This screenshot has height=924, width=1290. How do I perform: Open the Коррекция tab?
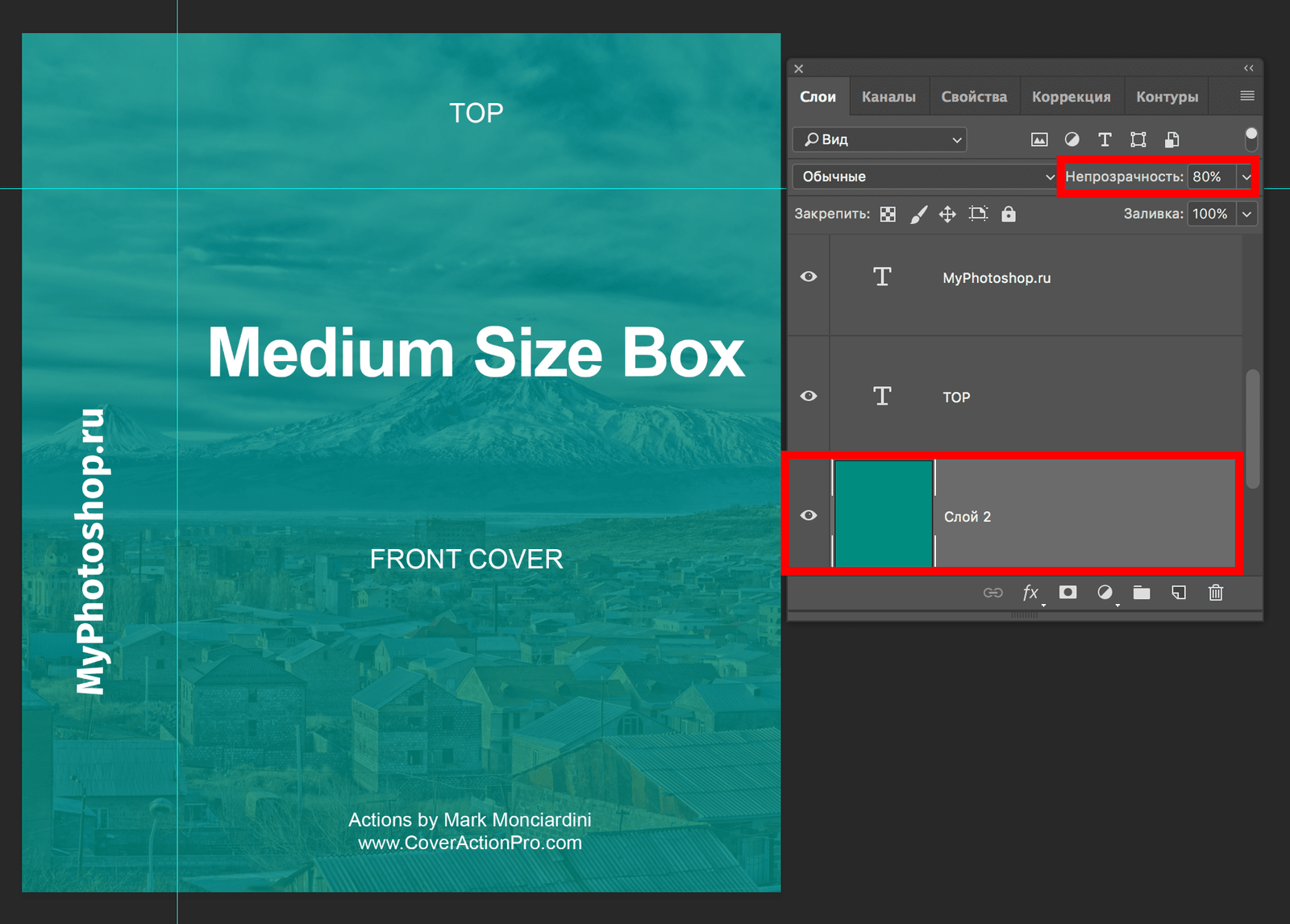click(1071, 97)
